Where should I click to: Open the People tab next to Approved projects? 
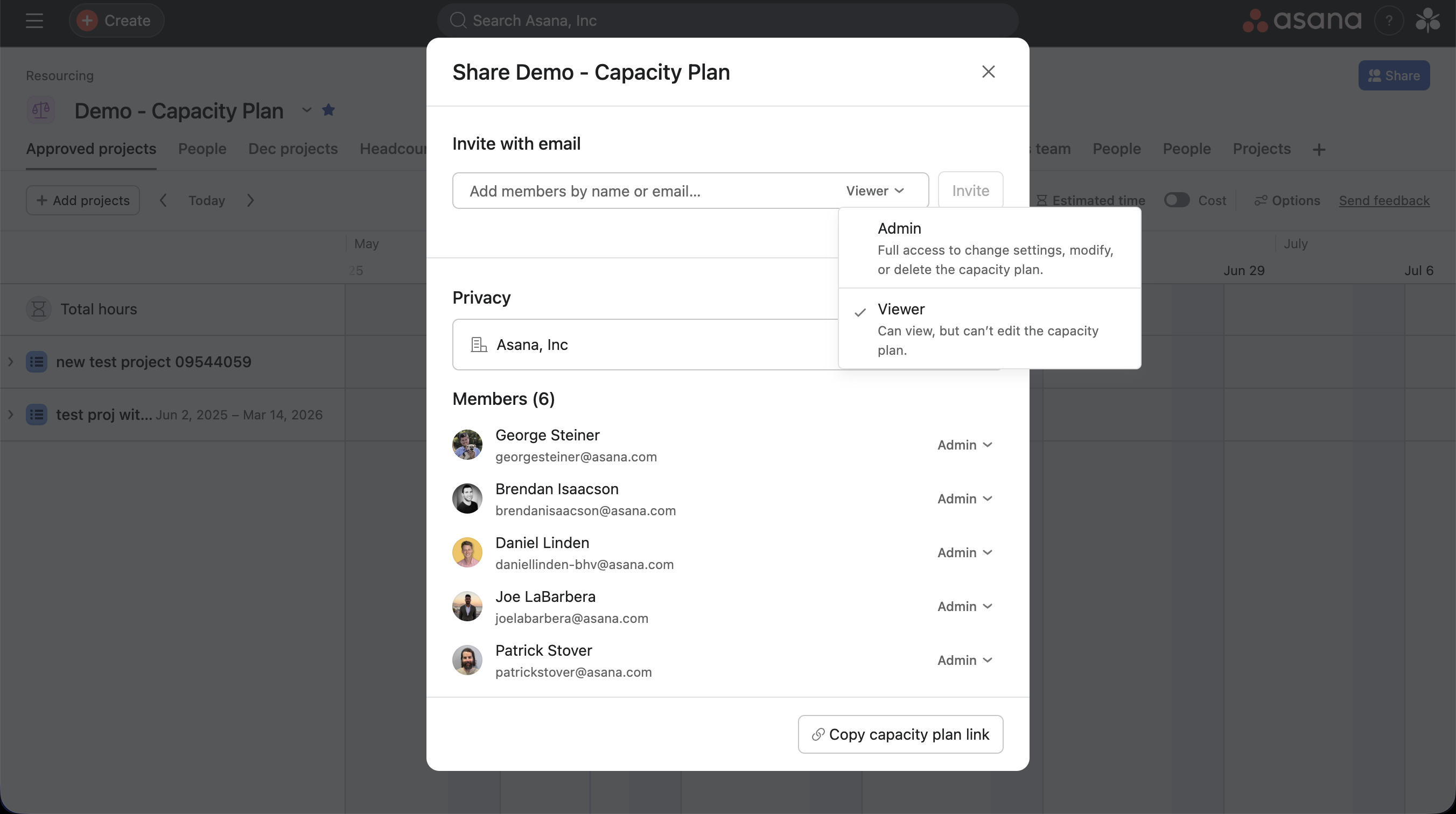(x=202, y=149)
